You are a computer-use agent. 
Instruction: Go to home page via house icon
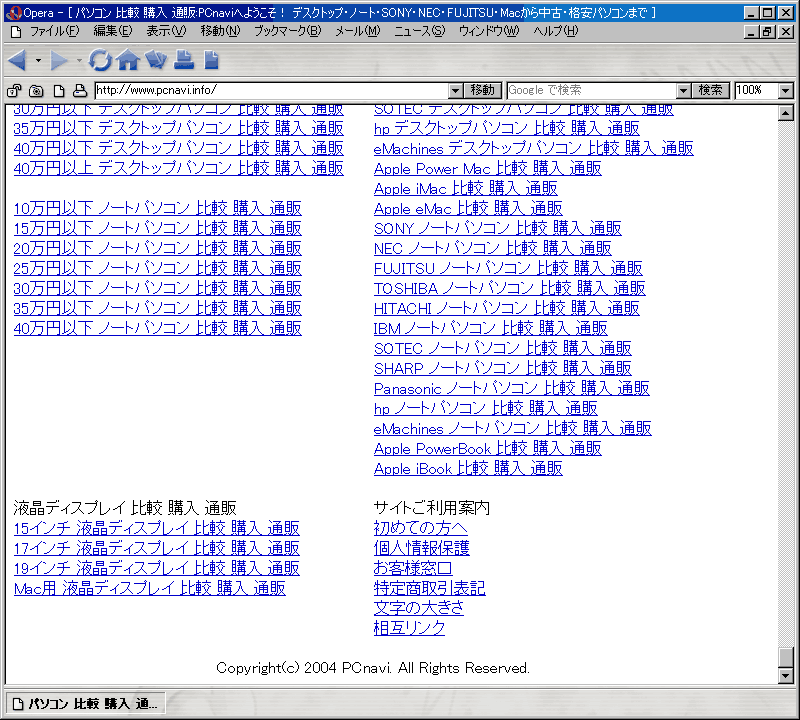click(x=128, y=60)
